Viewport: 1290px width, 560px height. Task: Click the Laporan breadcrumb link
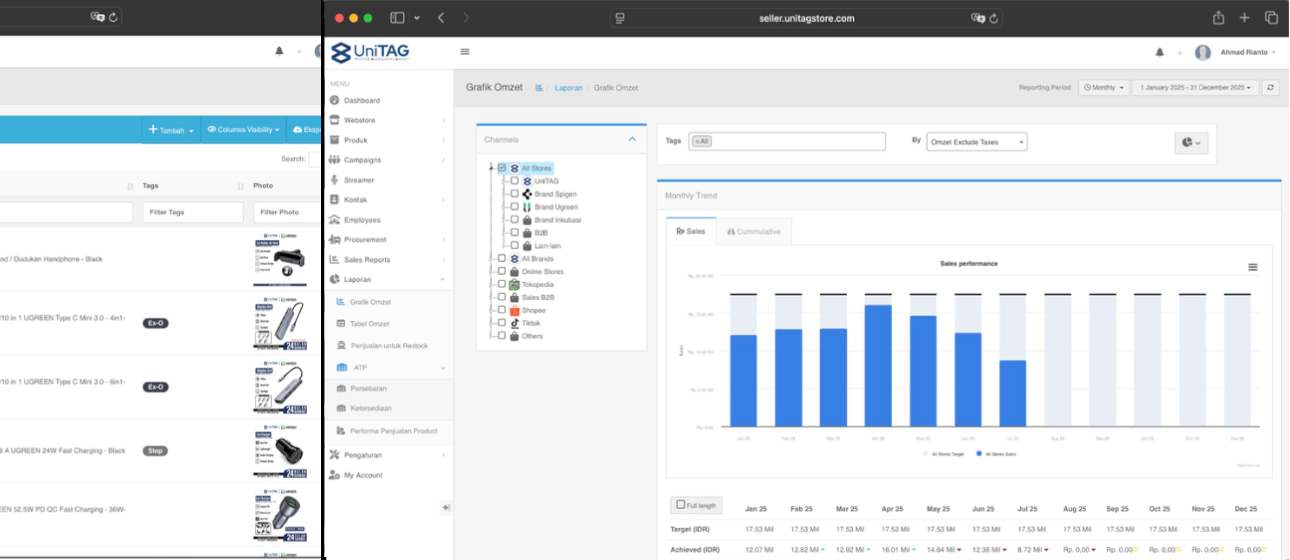point(568,88)
